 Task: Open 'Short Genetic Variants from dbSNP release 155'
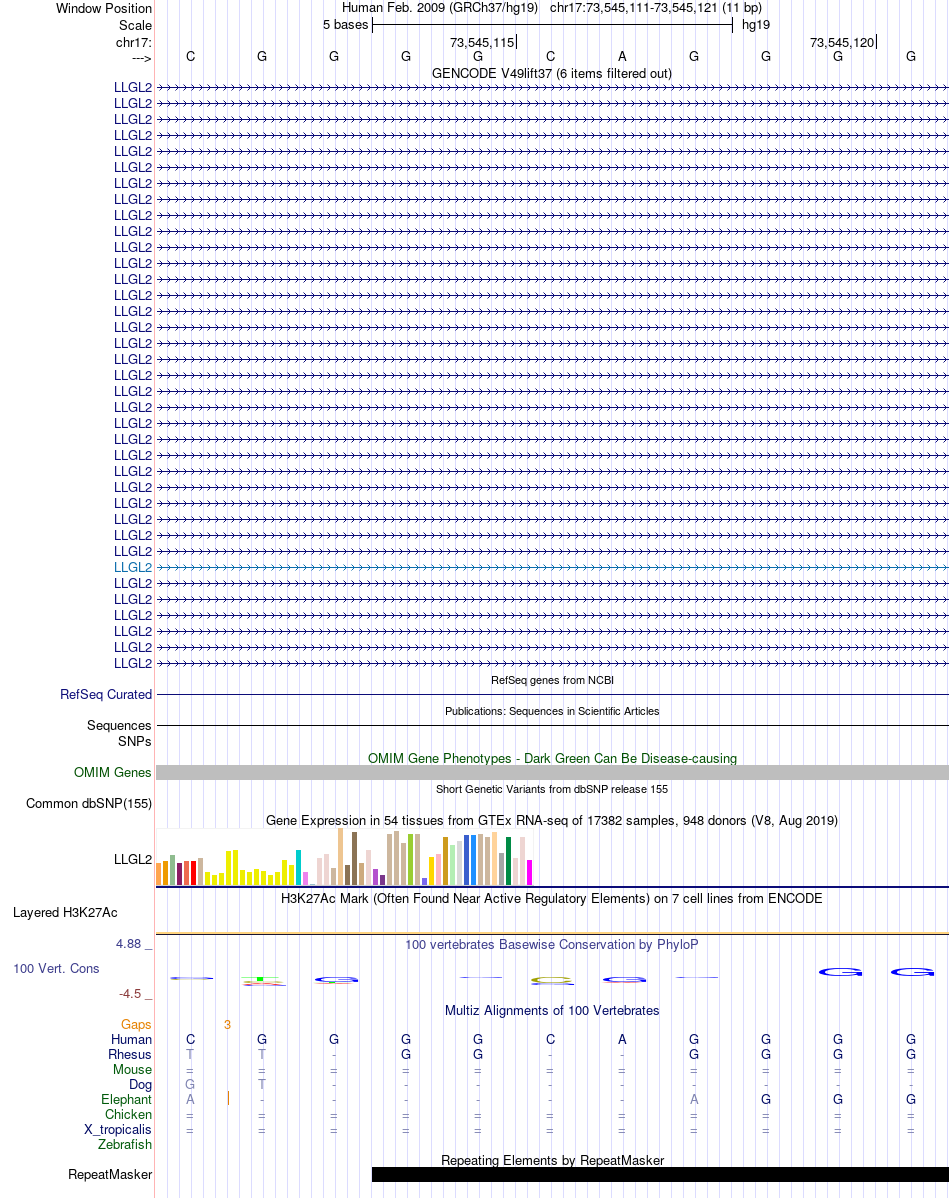552,789
